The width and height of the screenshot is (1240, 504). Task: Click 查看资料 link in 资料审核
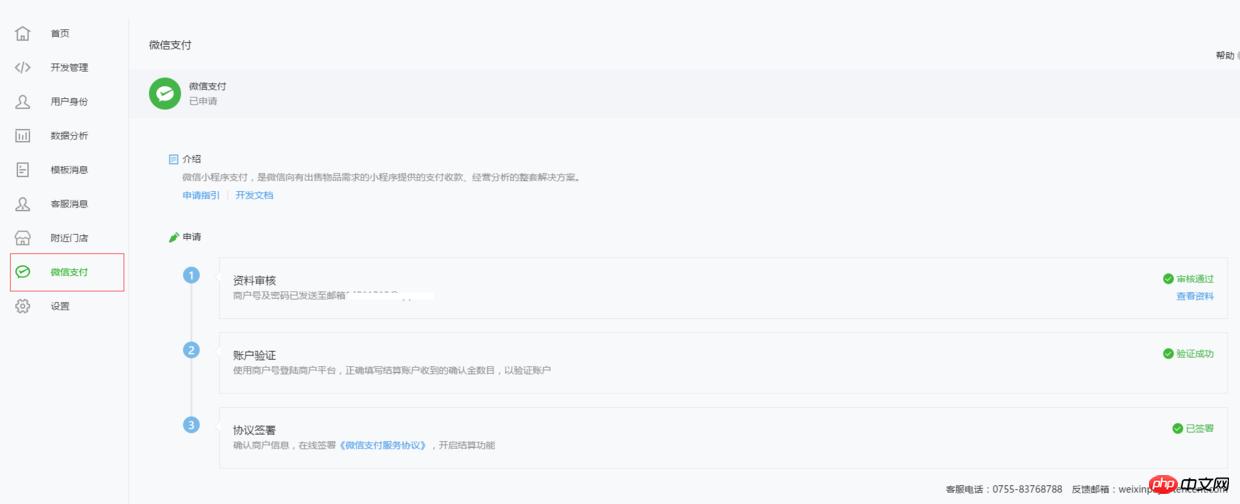click(1195, 296)
